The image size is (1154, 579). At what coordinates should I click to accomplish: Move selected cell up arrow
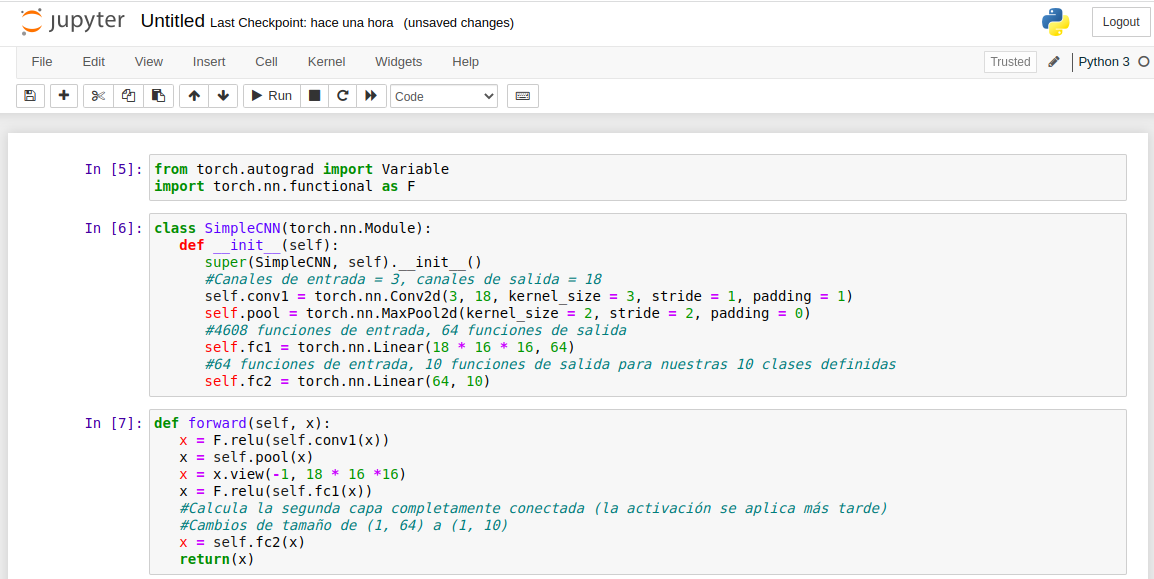(x=194, y=96)
